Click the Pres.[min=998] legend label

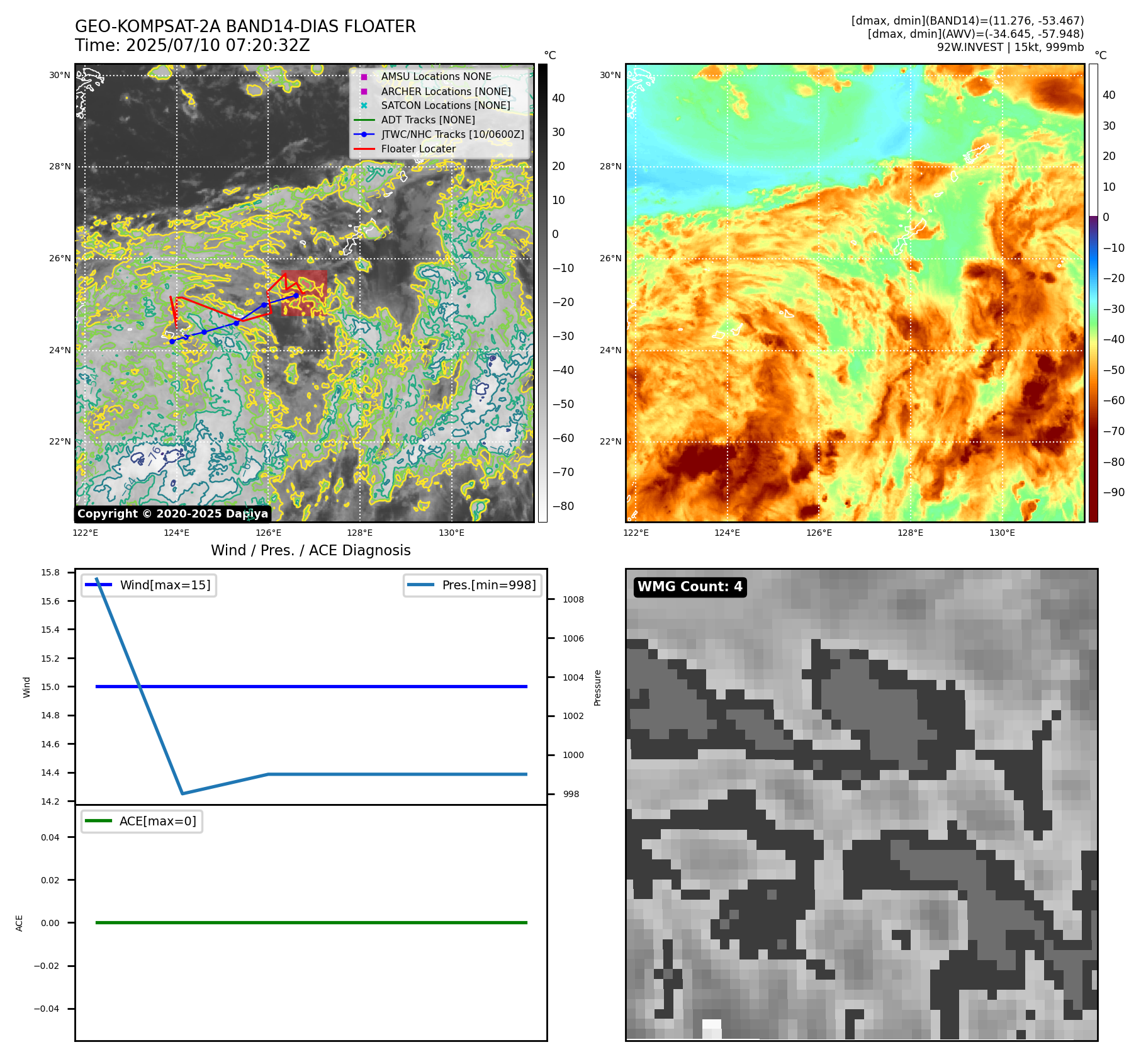pyautogui.click(x=489, y=585)
